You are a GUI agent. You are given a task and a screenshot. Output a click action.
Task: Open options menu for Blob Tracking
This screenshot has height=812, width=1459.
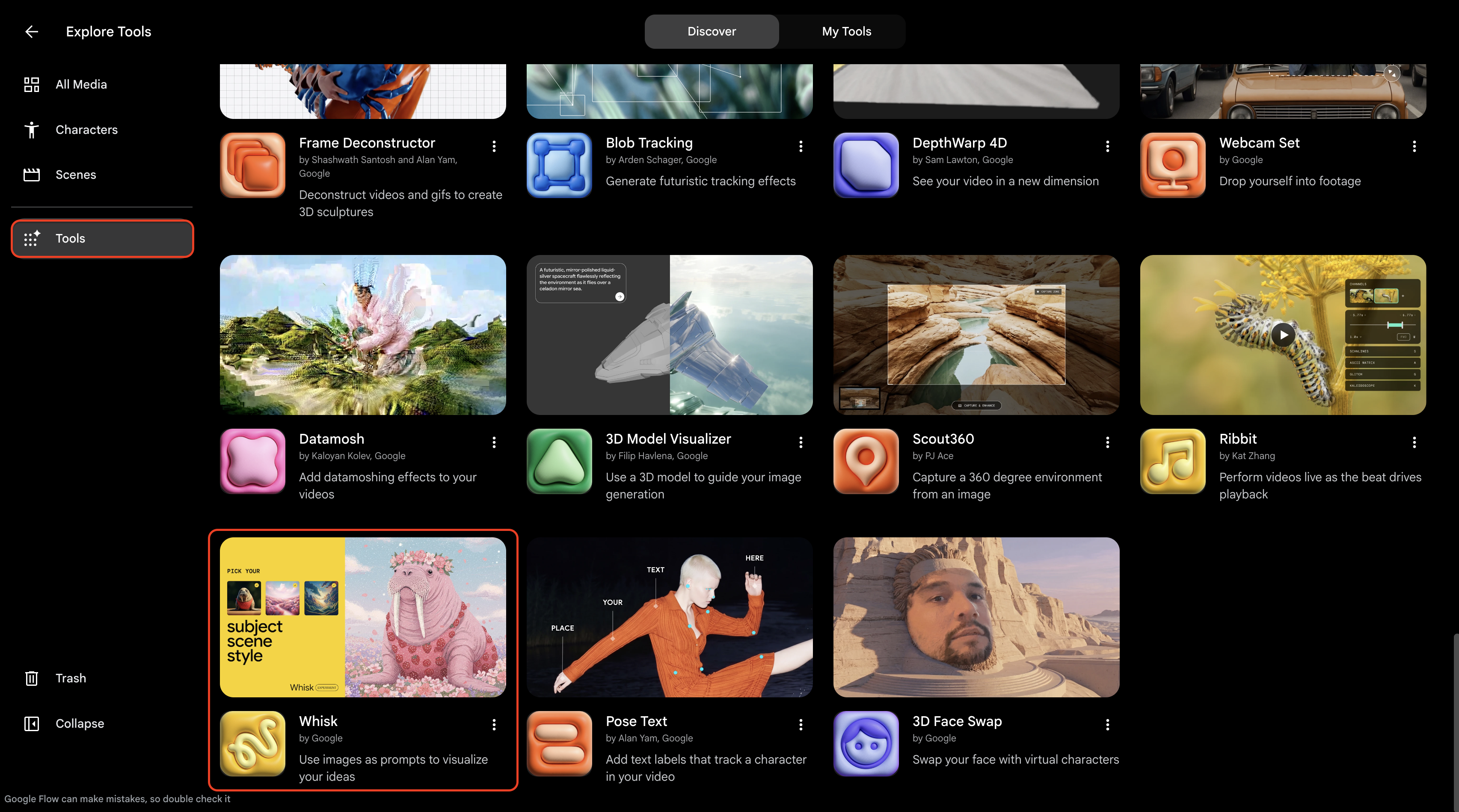tap(801, 146)
